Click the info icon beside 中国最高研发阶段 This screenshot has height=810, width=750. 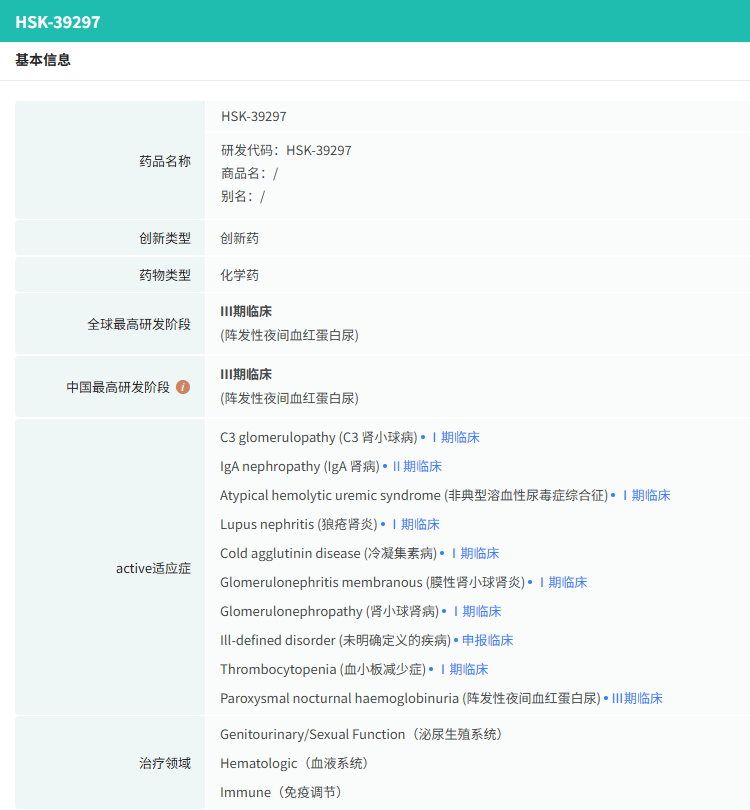(x=183, y=387)
